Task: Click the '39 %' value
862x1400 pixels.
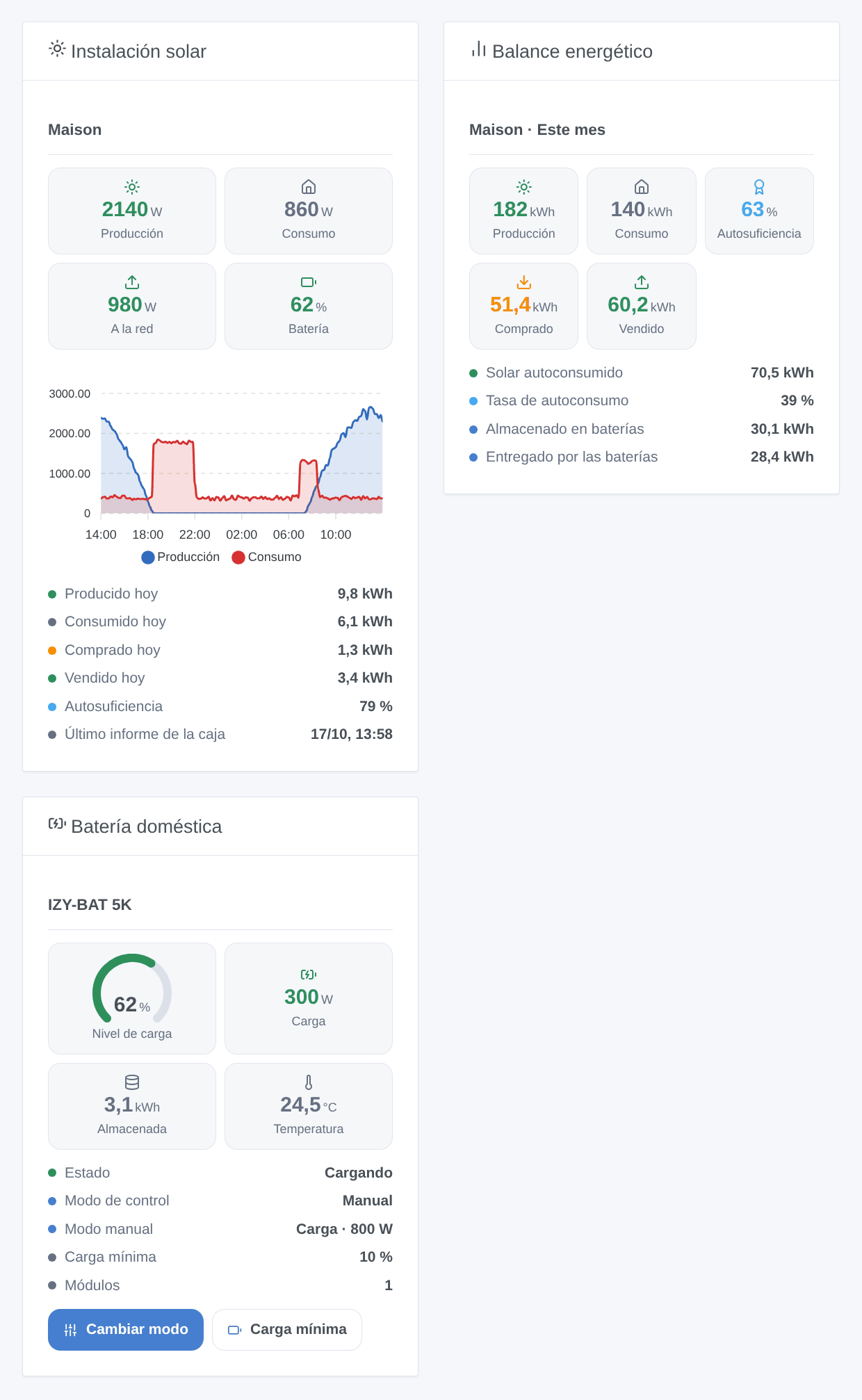Action: (x=797, y=400)
